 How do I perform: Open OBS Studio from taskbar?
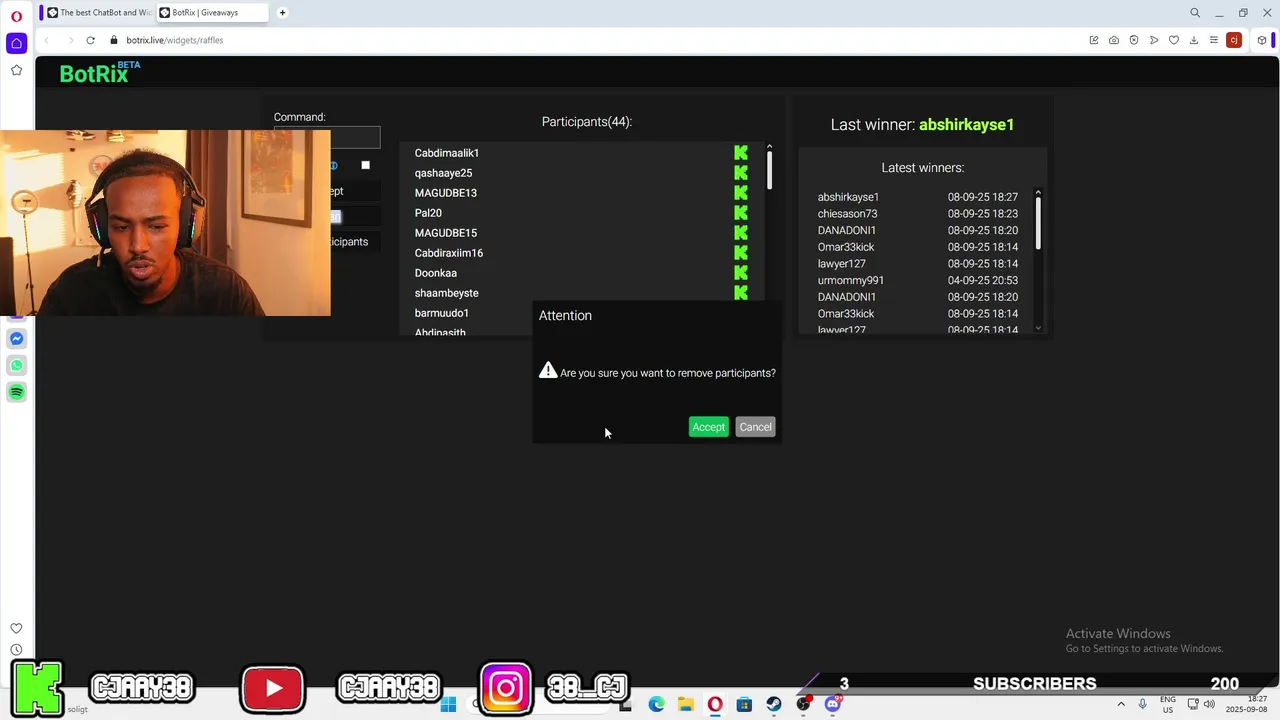coord(803,704)
